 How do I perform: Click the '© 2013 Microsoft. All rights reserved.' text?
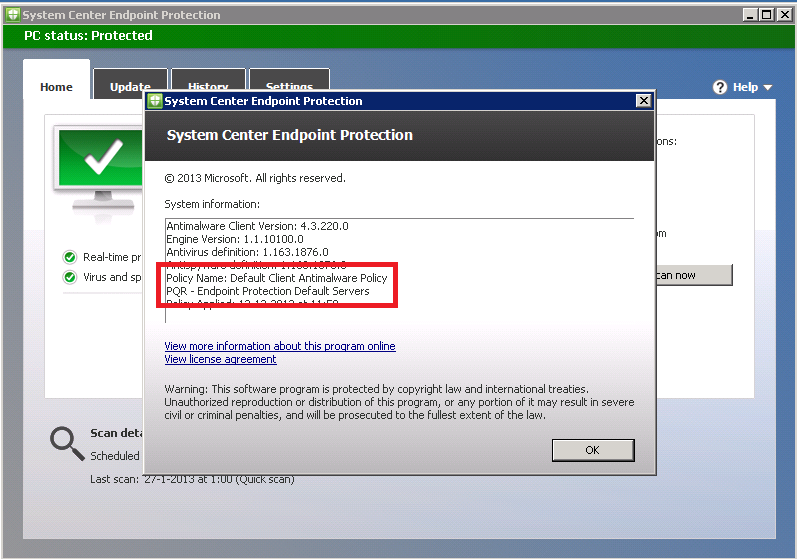[x=255, y=178]
